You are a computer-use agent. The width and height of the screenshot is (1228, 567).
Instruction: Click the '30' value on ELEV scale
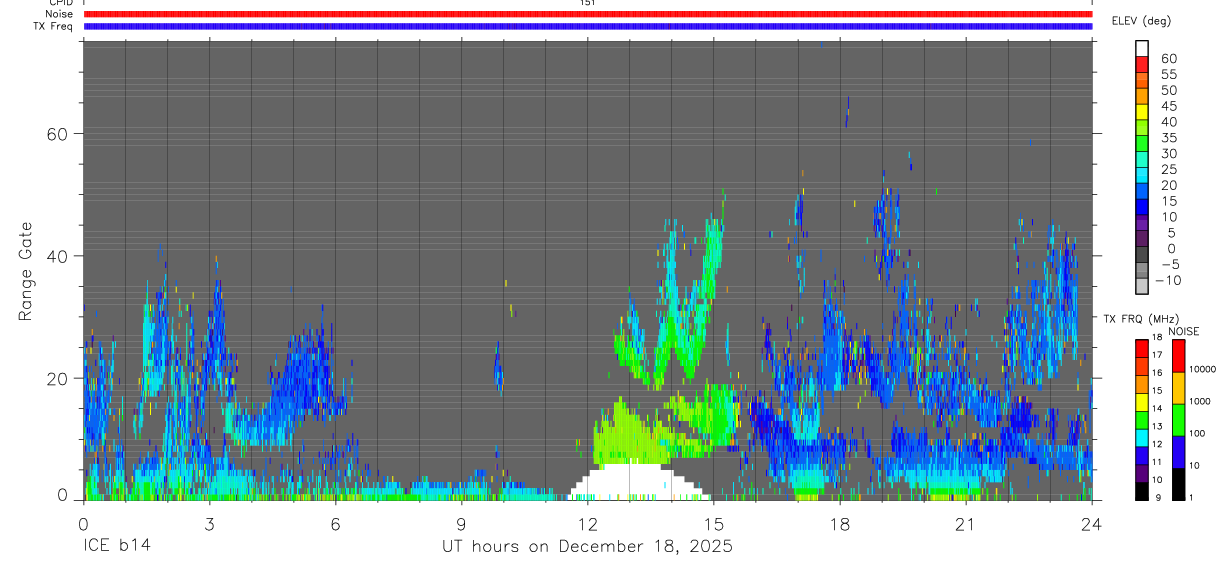click(x=1168, y=153)
